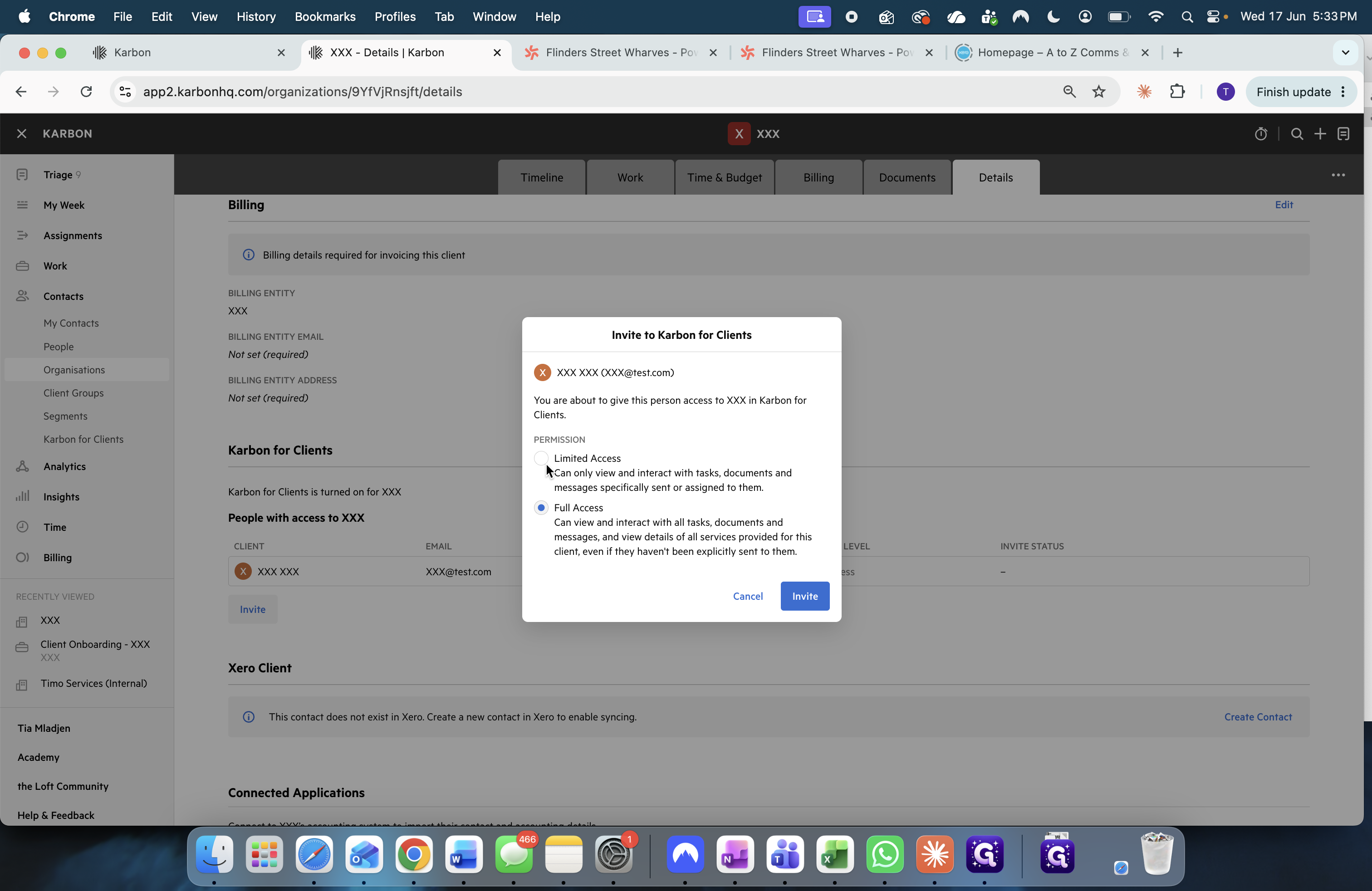Open Chrome Bookmarks menu
The height and width of the screenshot is (891, 1372).
[325, 17]
